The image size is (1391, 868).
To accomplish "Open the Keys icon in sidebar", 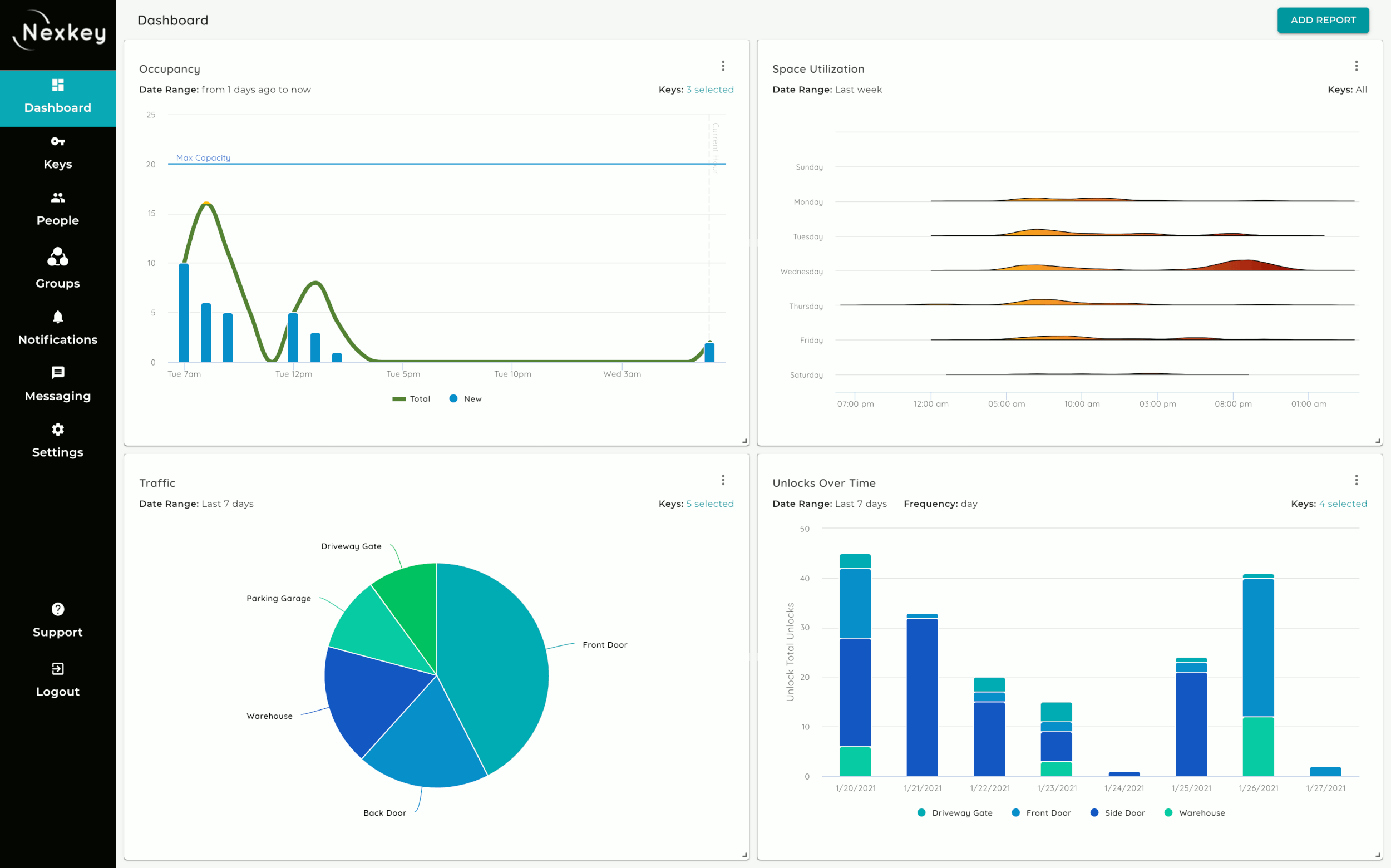I will tap(57, 141).
